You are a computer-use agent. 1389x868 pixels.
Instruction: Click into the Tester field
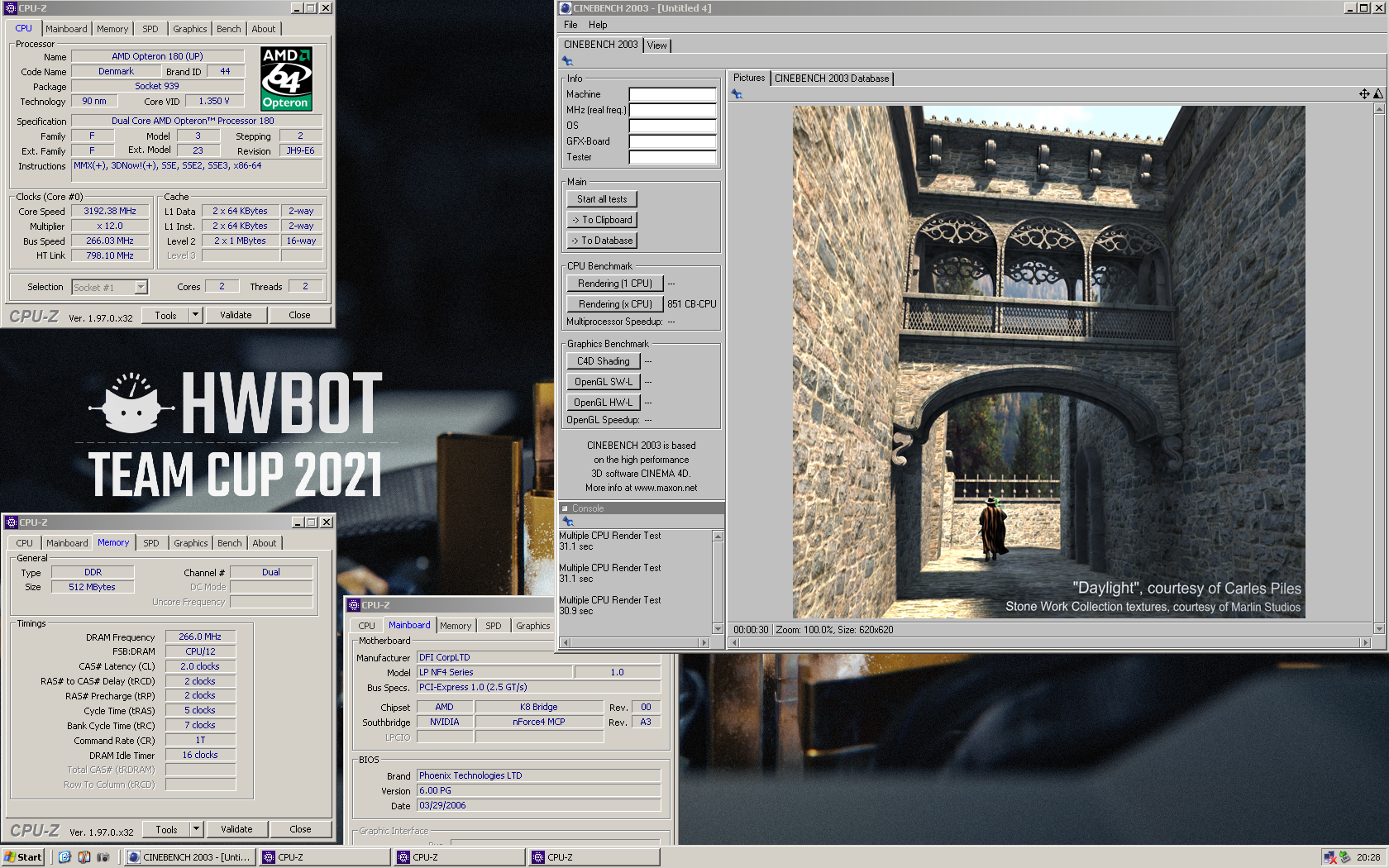pos(672,157)
